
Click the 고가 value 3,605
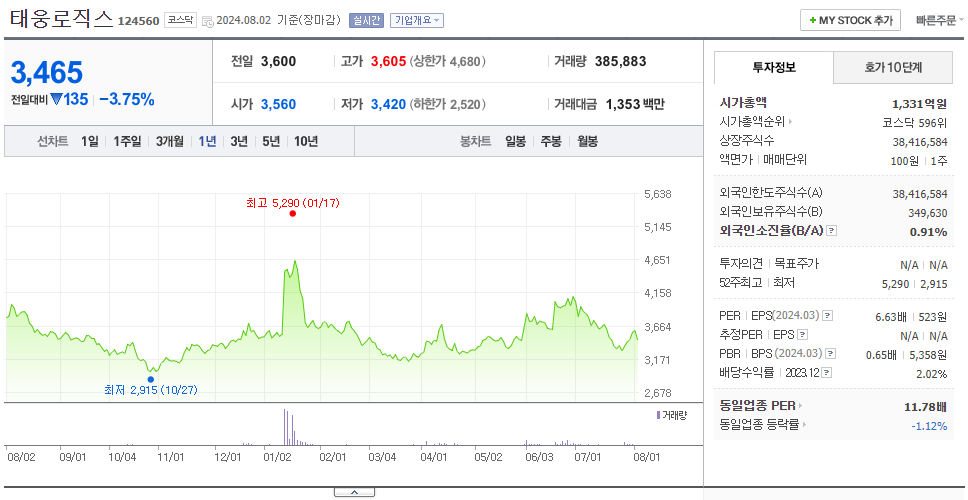click(x=388, y=62)
